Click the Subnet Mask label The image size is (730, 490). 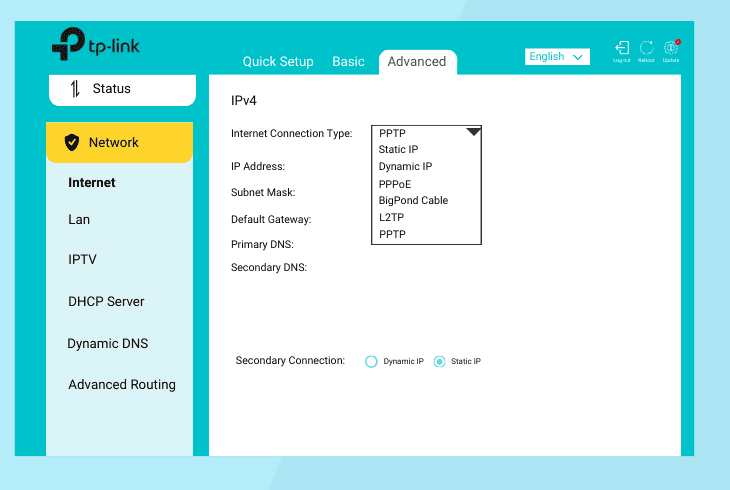tap(263, 193)
